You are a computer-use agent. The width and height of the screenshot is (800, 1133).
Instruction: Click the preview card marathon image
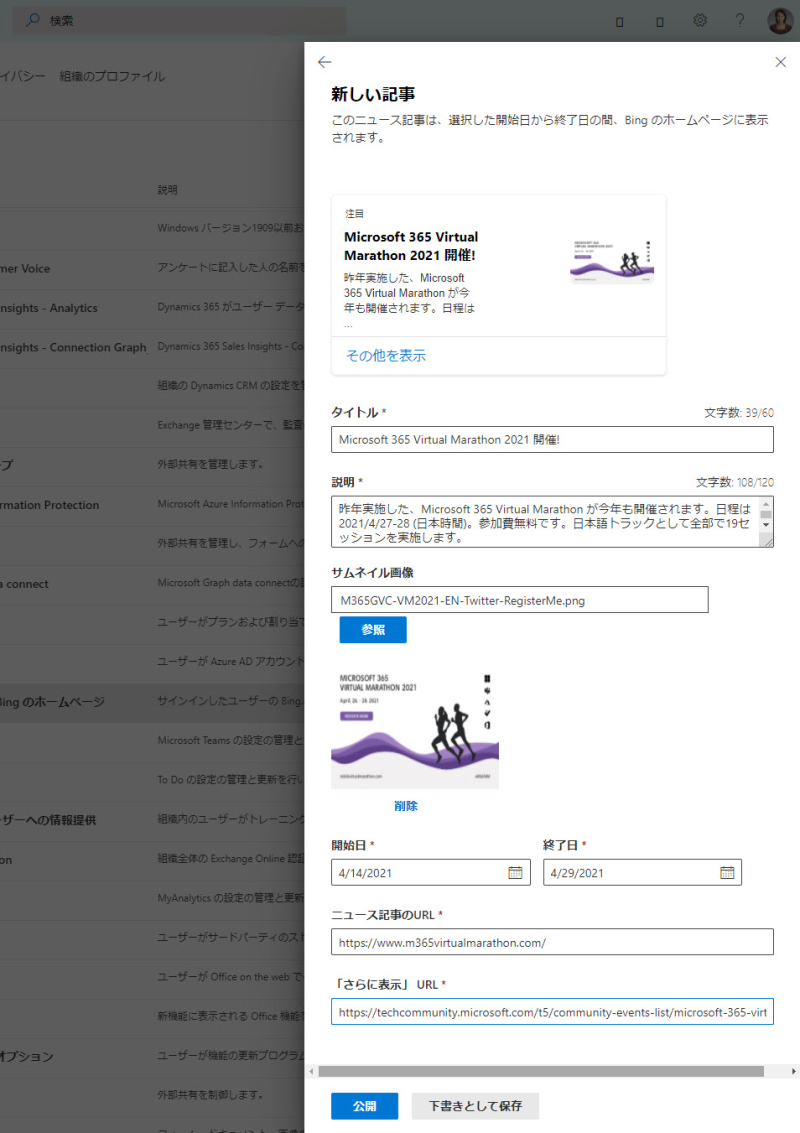point(612,262)
